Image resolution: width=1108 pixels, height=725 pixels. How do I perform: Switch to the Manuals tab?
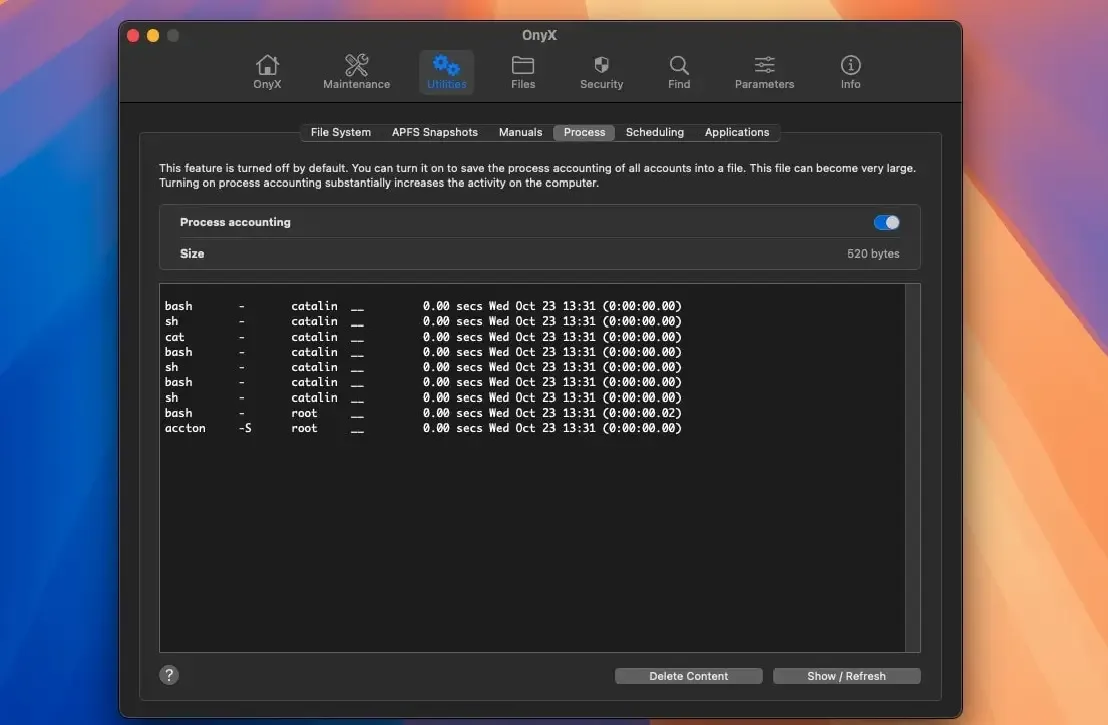(x=521, y=132)
